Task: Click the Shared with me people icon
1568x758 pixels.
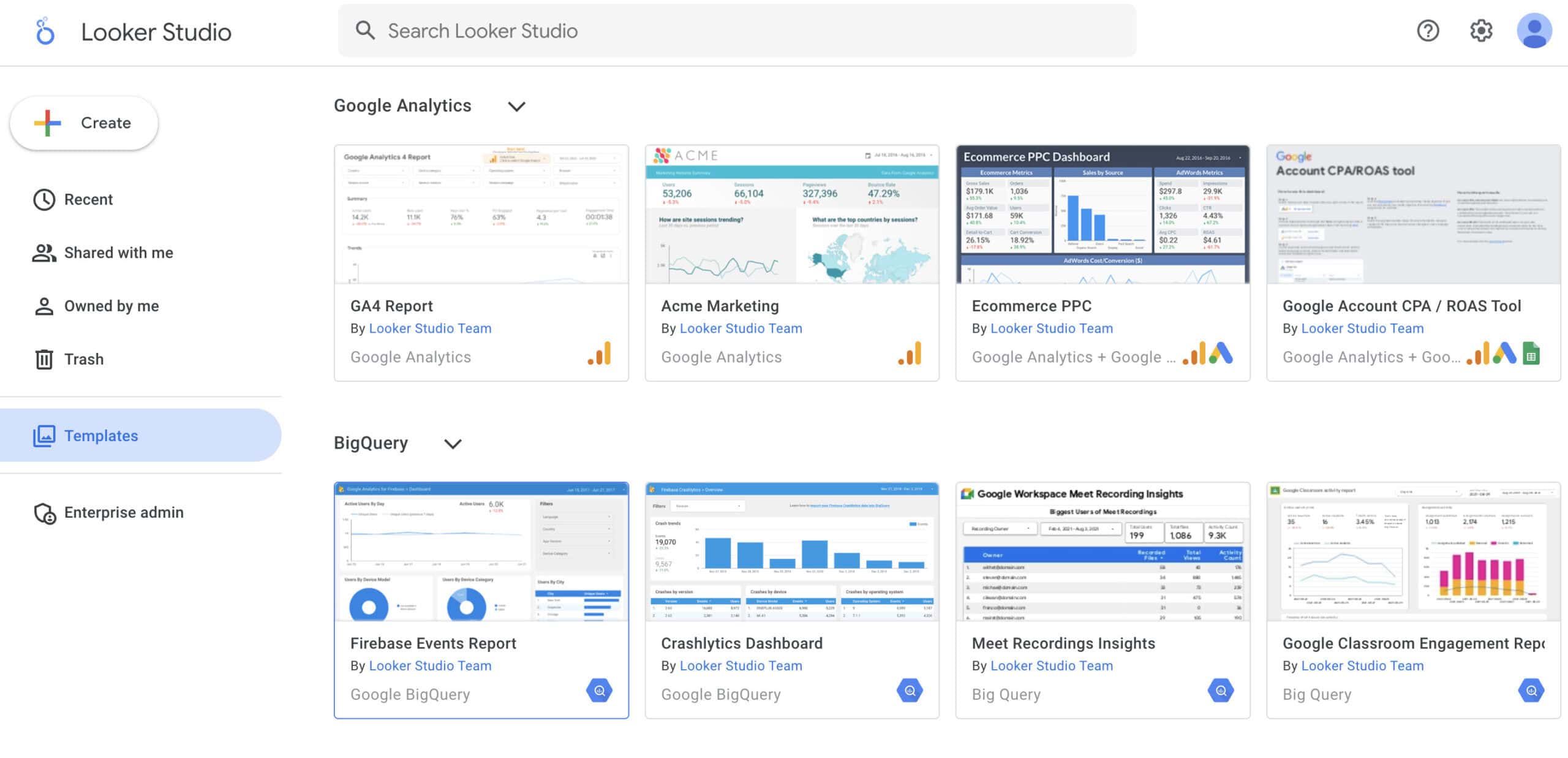Action: point(44,252)
